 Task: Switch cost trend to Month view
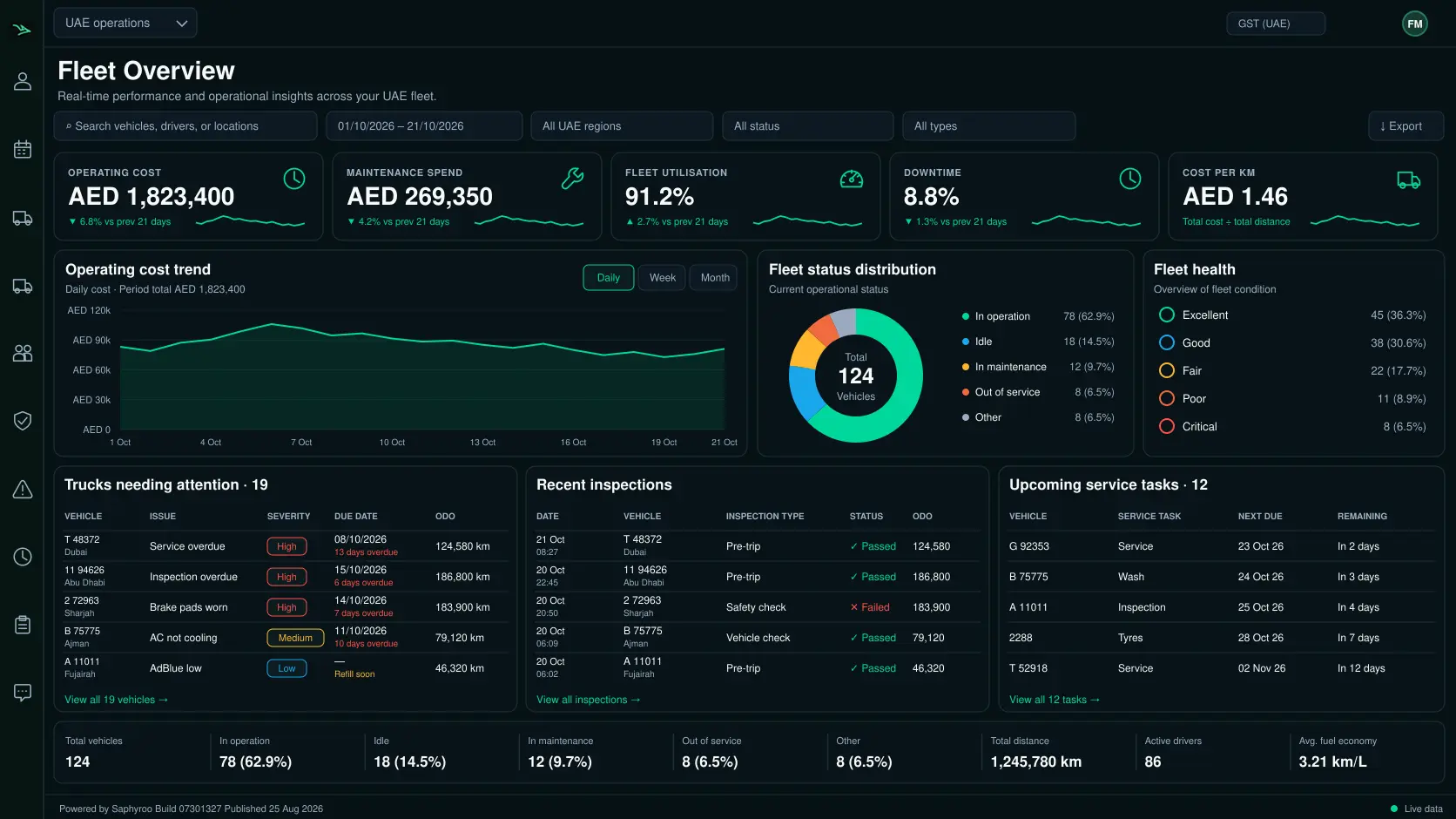715,278
